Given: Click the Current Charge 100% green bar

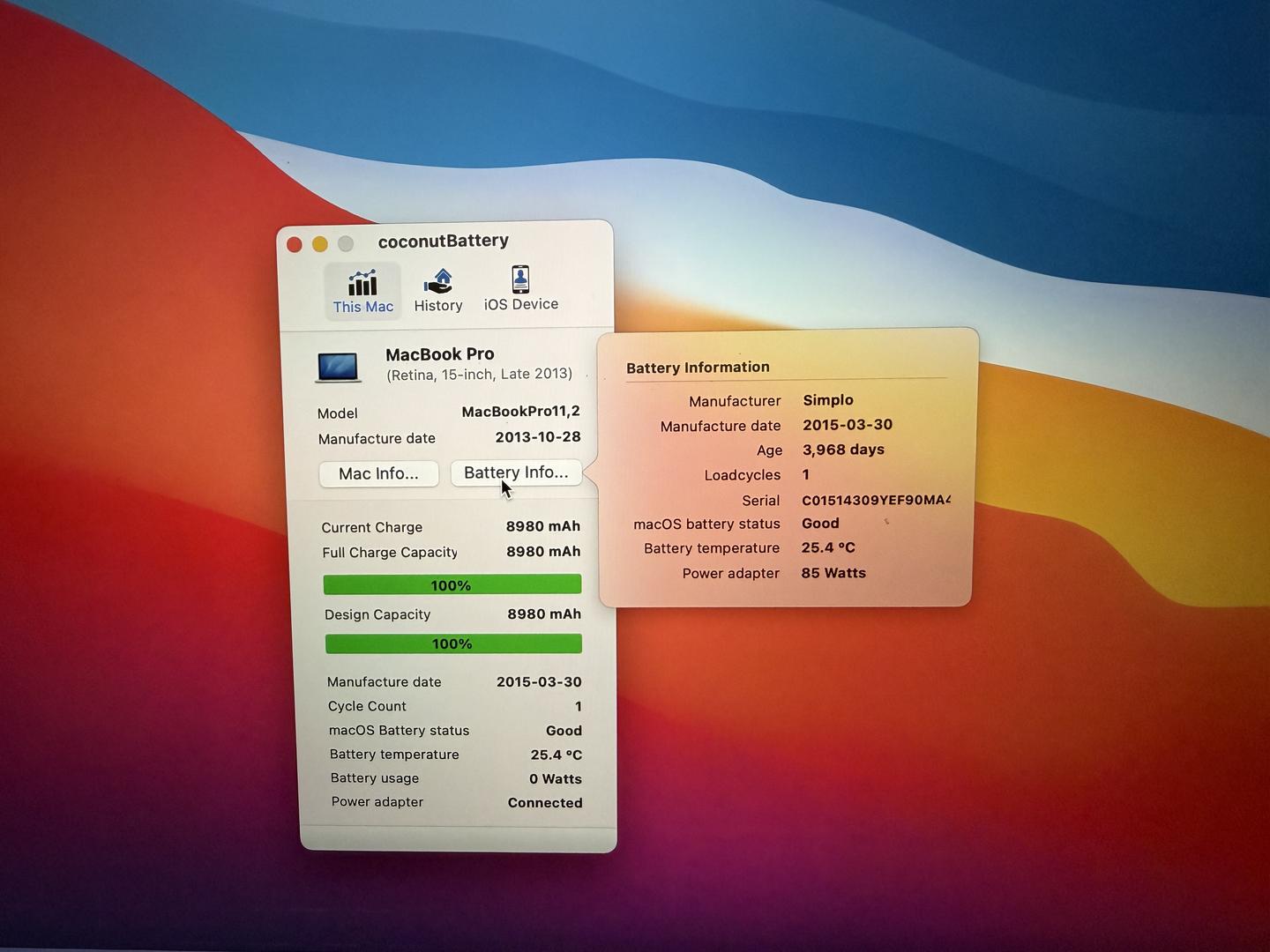Looking at the screenshot, I should tap(452, 585).
